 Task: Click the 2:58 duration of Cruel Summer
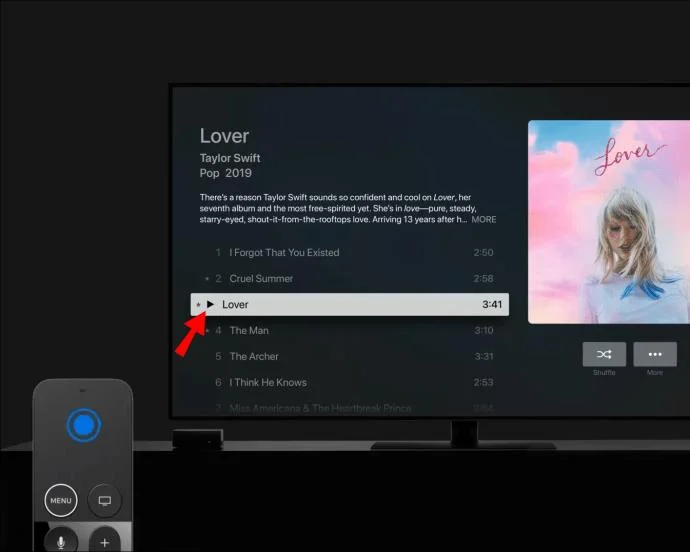[483, 279]
